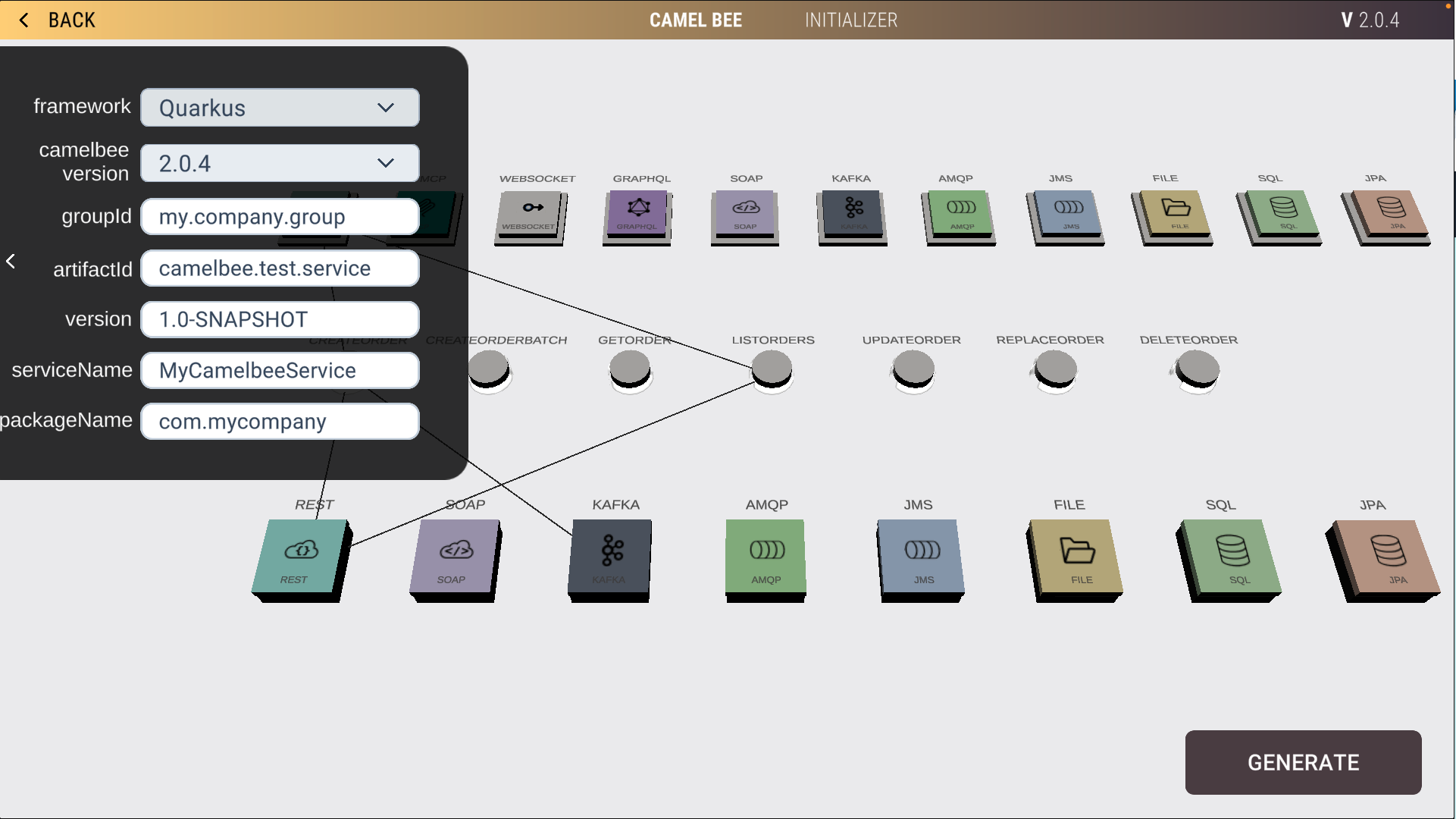Viewport: 1456px width, 819px height.
Task: Switch to the CAMEL BEE tab
Action: click(695, 20)
